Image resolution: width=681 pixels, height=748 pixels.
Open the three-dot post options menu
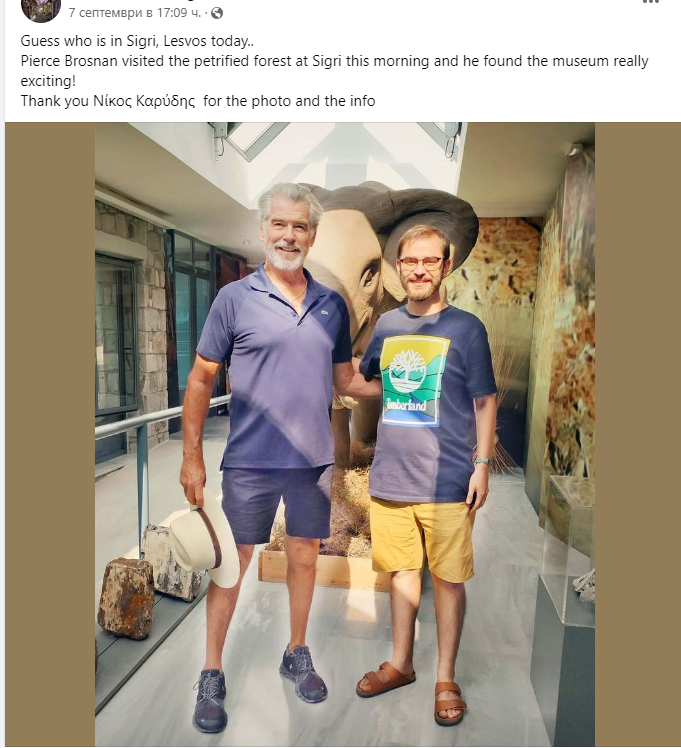click(x=650, y=2)
